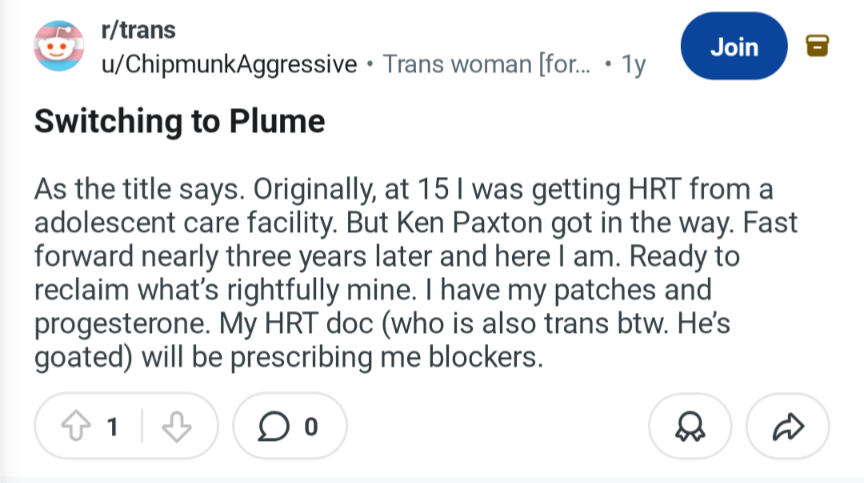Screen dimensions: 864x483
Task: Click the 1y post timestamp
Action: (633, 65)
